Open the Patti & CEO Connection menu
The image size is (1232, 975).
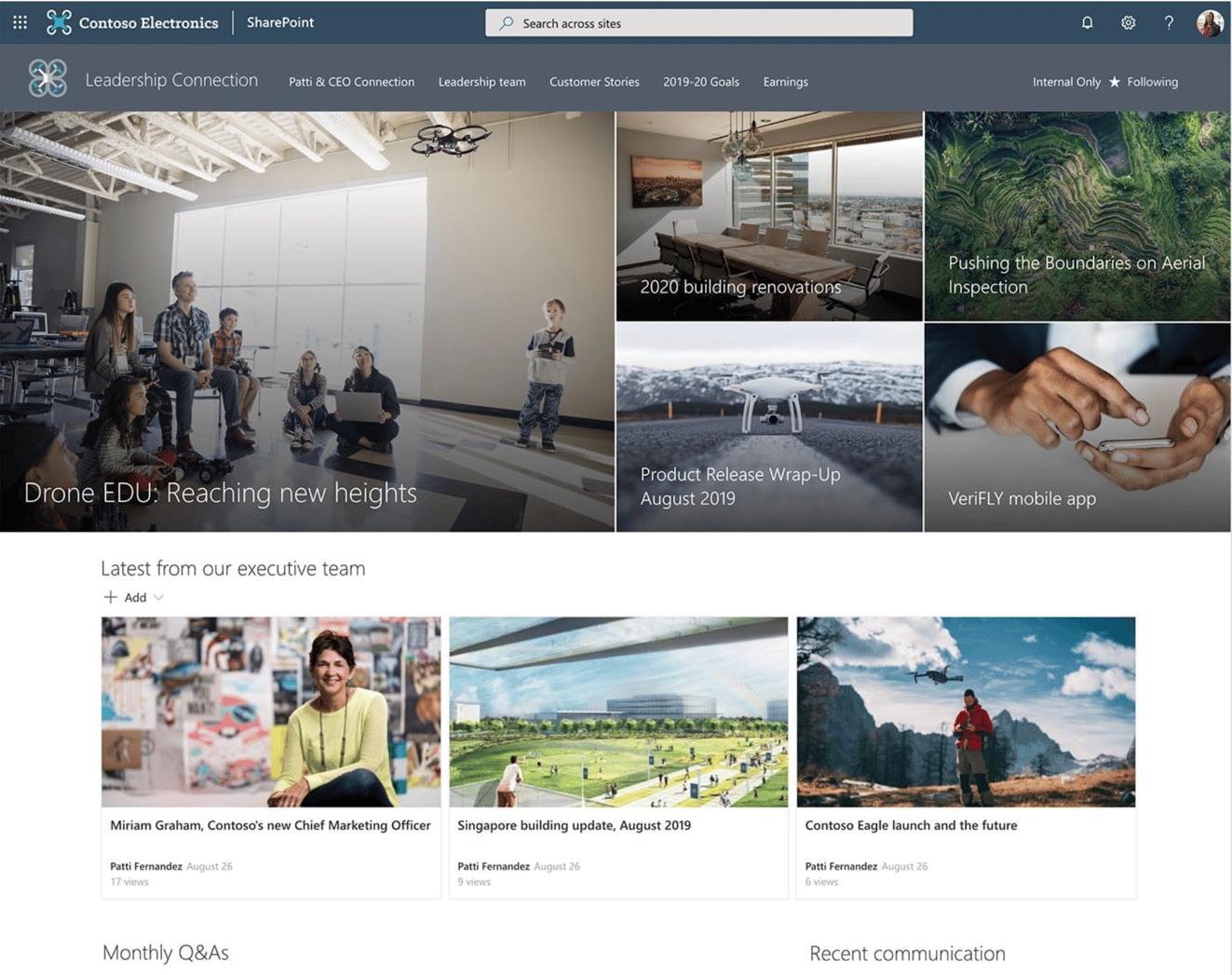tap(351, 82)
